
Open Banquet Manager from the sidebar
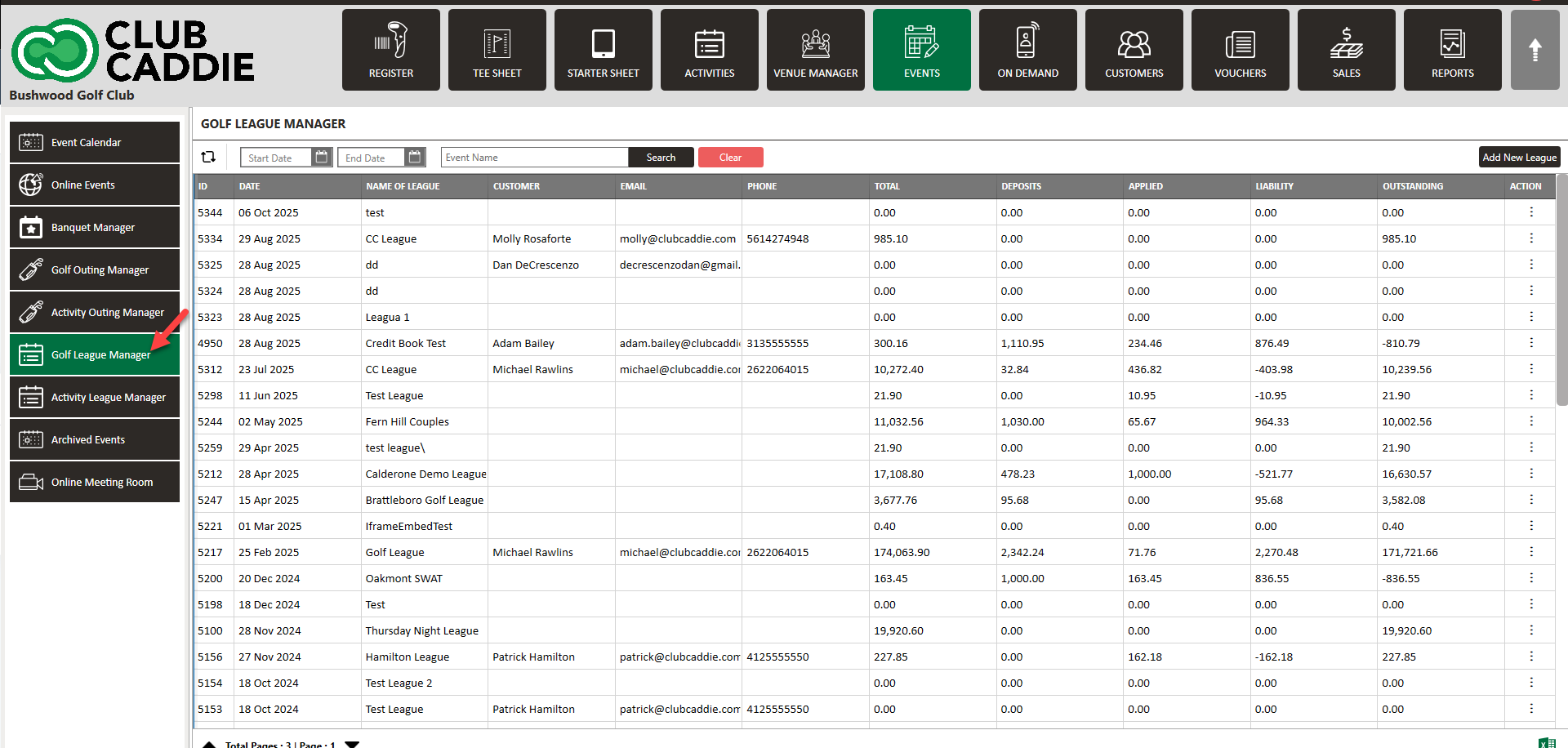(95, 227)
